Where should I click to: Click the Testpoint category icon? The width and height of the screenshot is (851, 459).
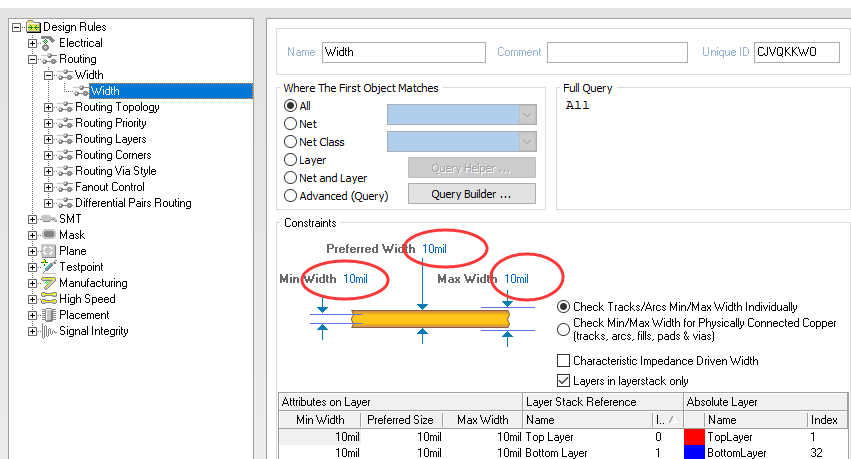click(x=49, y=266)
